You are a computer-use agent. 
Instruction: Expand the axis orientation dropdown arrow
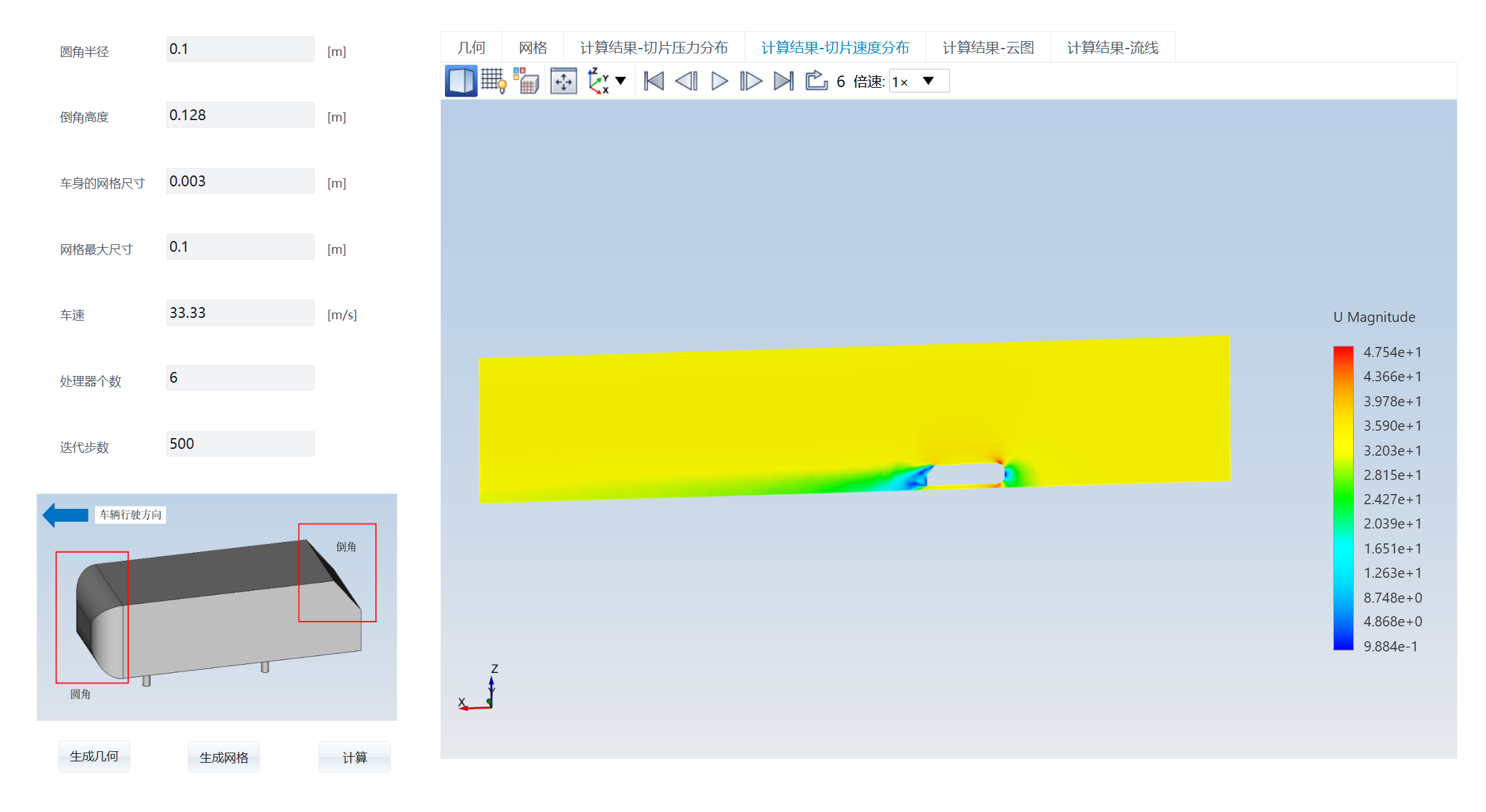pyautogui.click(x=620, y=81)
